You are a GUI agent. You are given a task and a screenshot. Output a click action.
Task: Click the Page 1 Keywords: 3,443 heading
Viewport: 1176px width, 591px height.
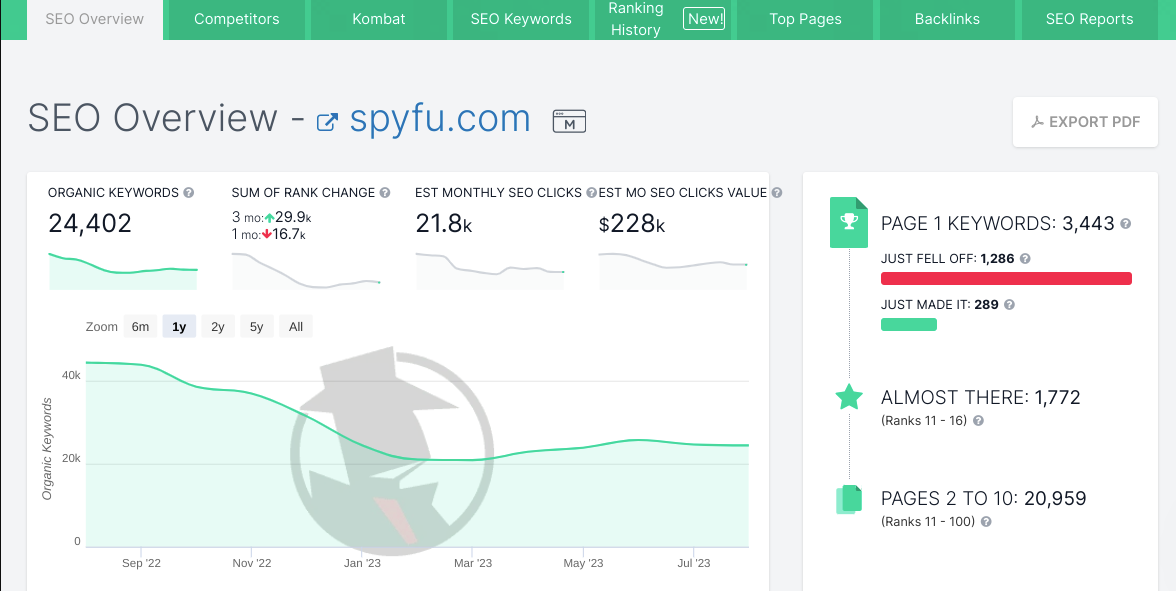[x=998, y=224]
